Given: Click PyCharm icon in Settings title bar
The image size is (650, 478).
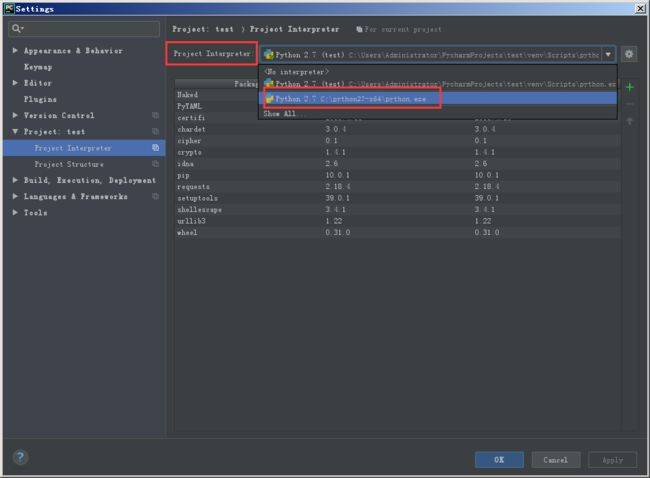Looking at the screenshot, I should click(9, 8).
